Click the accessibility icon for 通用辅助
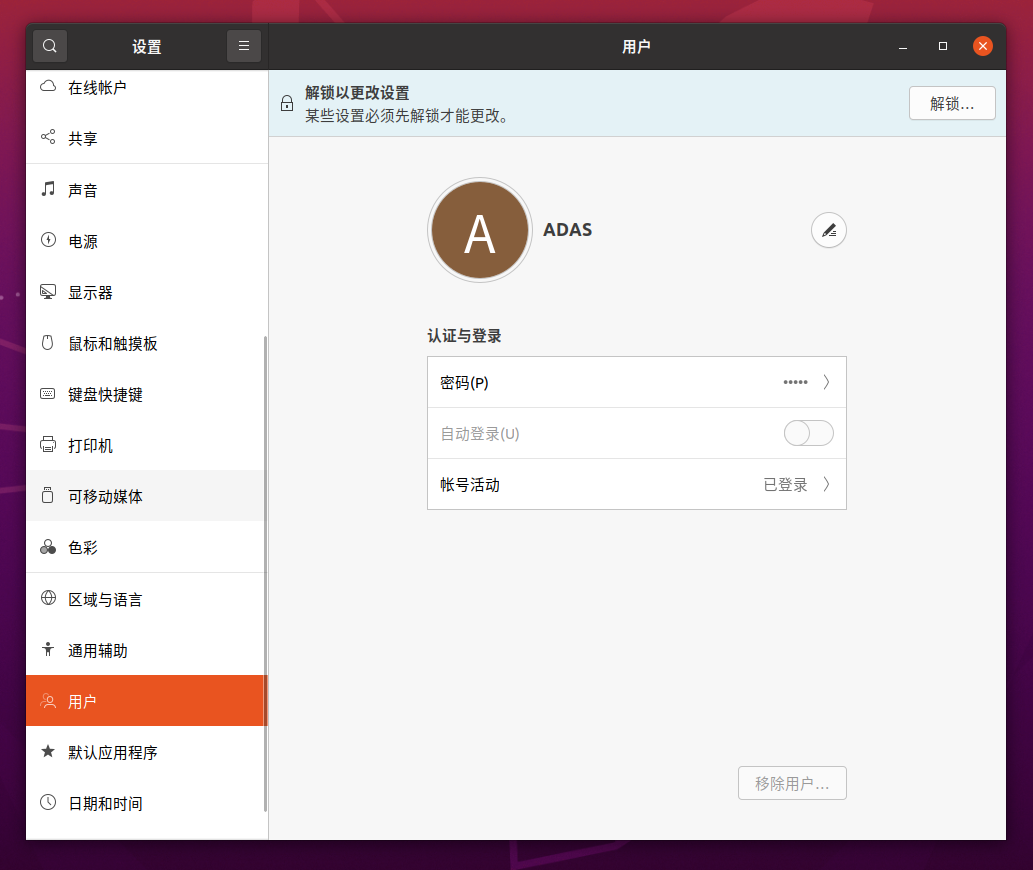This screenshot has width=1033, height=870. (47, 649)
